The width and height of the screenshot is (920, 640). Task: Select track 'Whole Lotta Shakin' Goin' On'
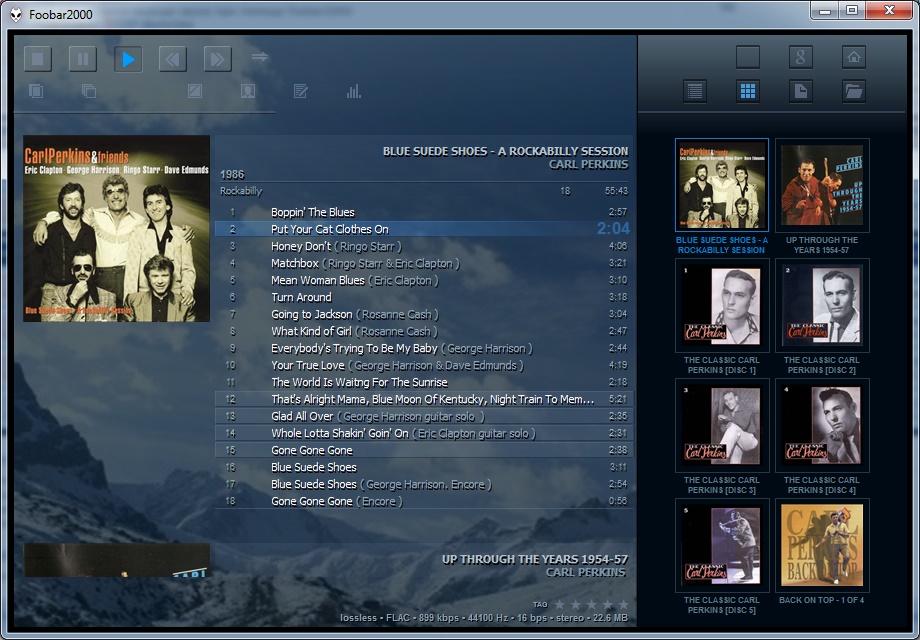424,433
